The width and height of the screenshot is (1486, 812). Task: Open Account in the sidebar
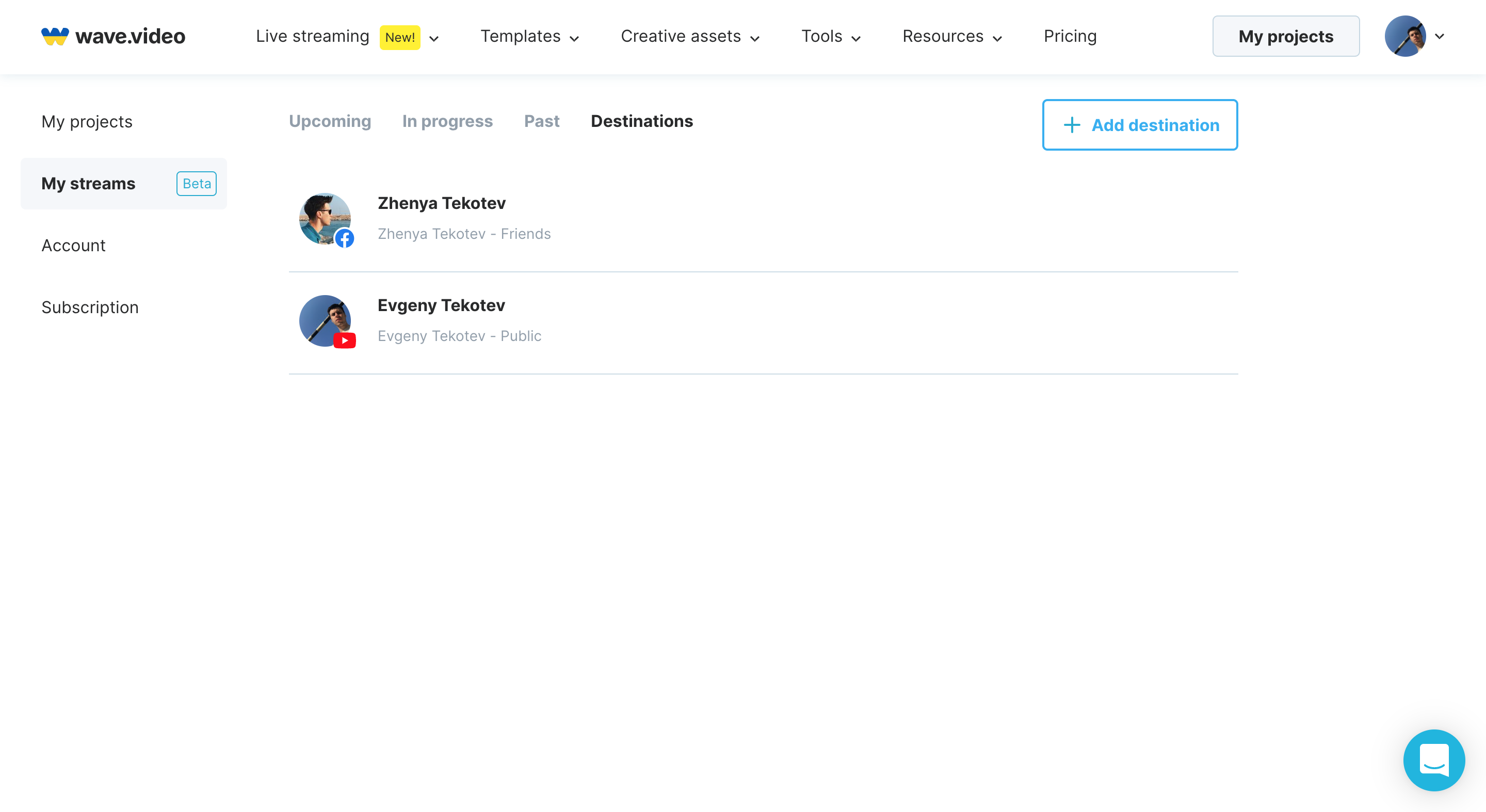pyautogui.click(x=73, y=246)
